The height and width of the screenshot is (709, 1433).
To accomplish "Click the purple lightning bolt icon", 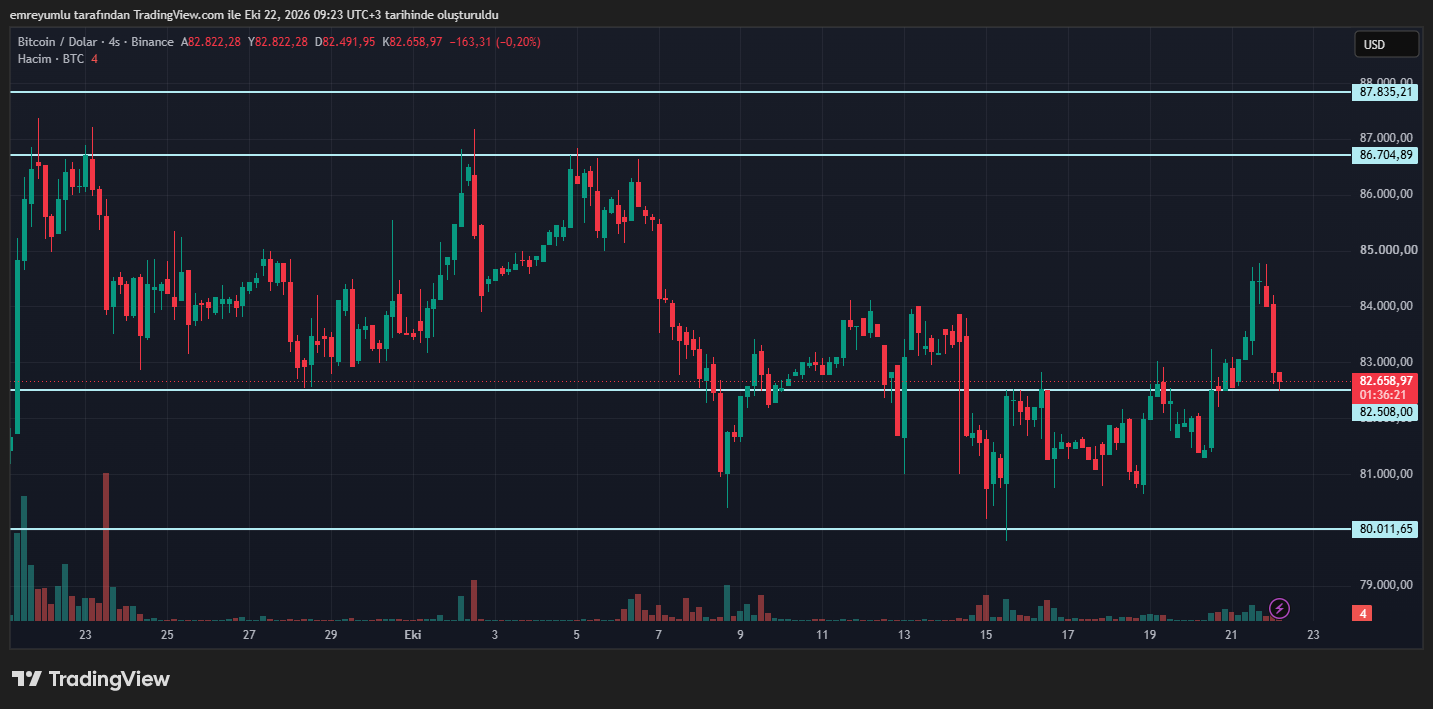I will tap(1279, 608).
